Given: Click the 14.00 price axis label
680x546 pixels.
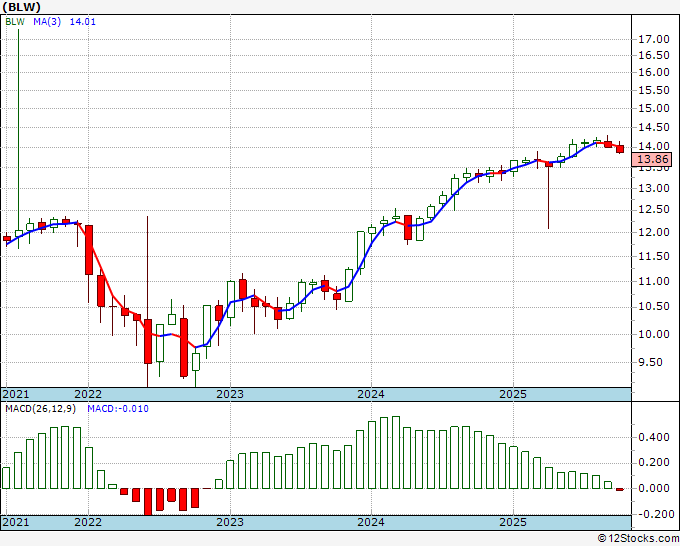Looking at the screenshot, I should click(x=654, y=147).
